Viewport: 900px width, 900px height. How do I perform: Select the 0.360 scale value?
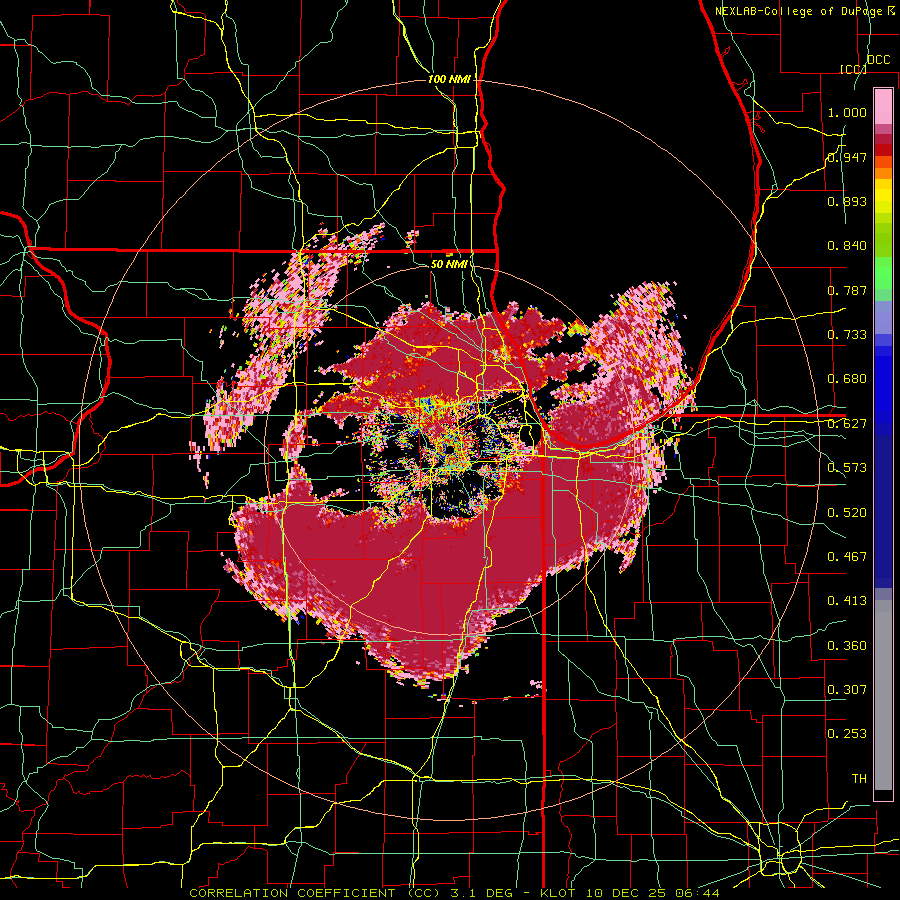[847, 646]
